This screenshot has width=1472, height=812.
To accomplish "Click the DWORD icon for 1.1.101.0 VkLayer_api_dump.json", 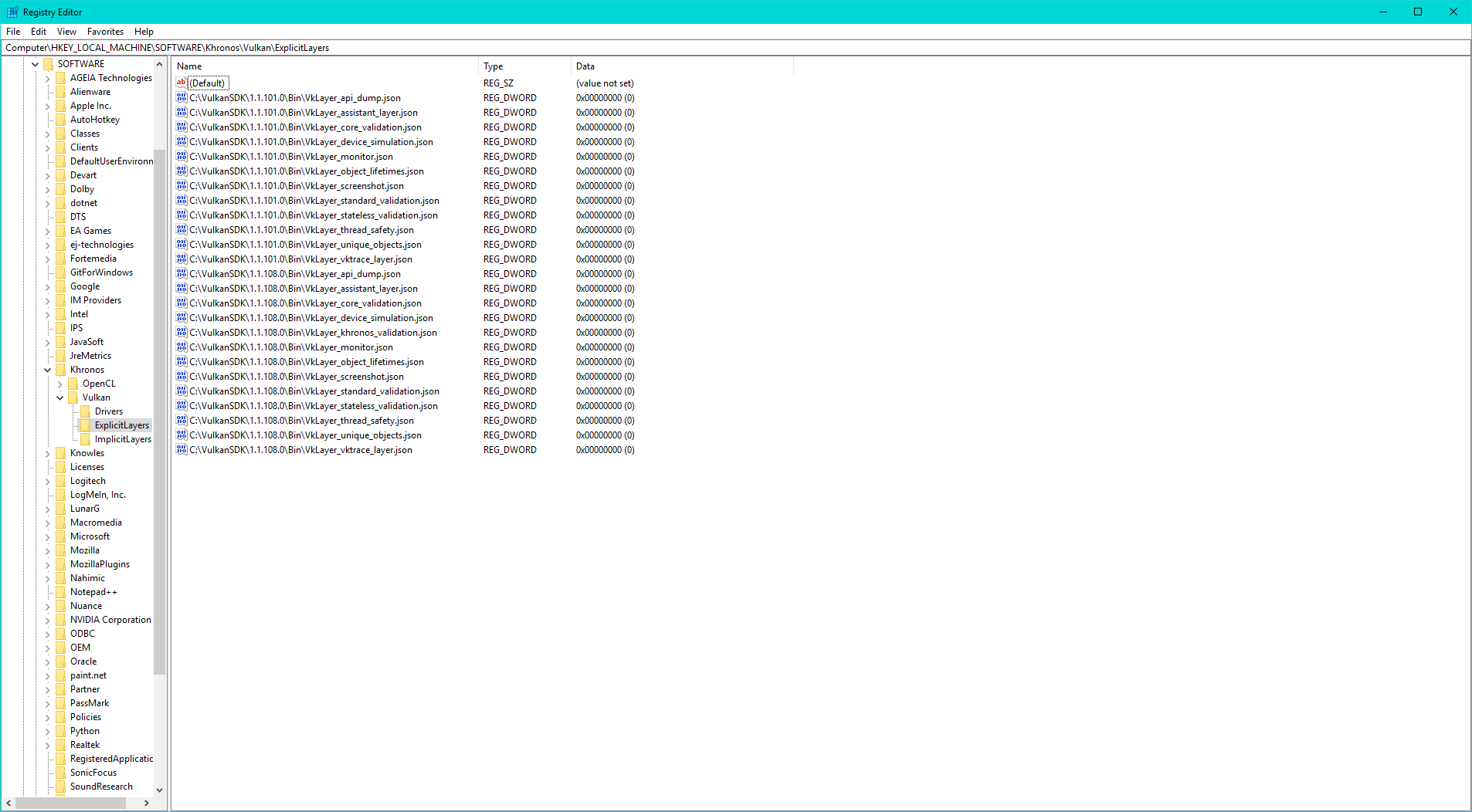I will [181, 98].
